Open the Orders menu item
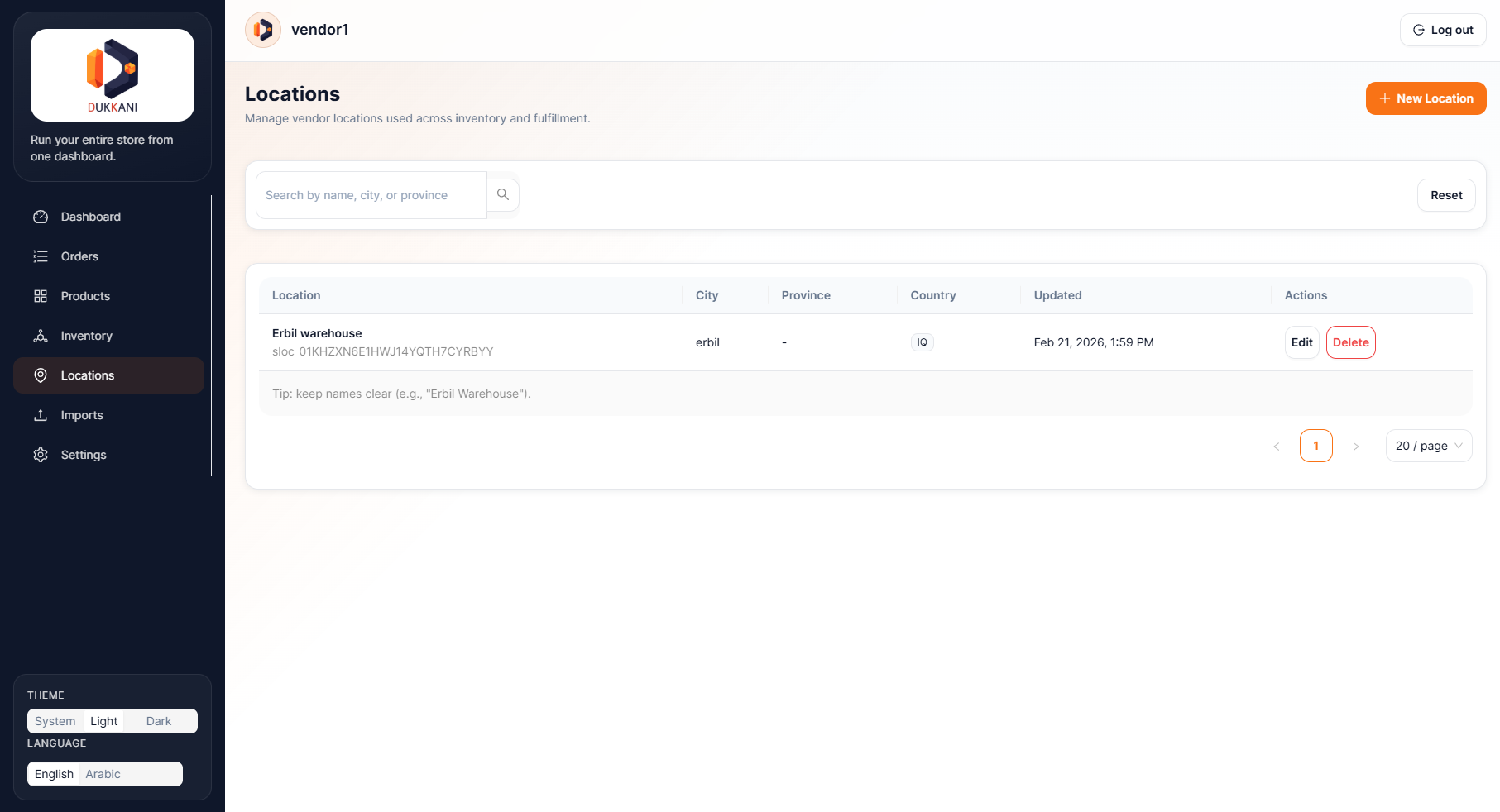 [x=79, y=256]
